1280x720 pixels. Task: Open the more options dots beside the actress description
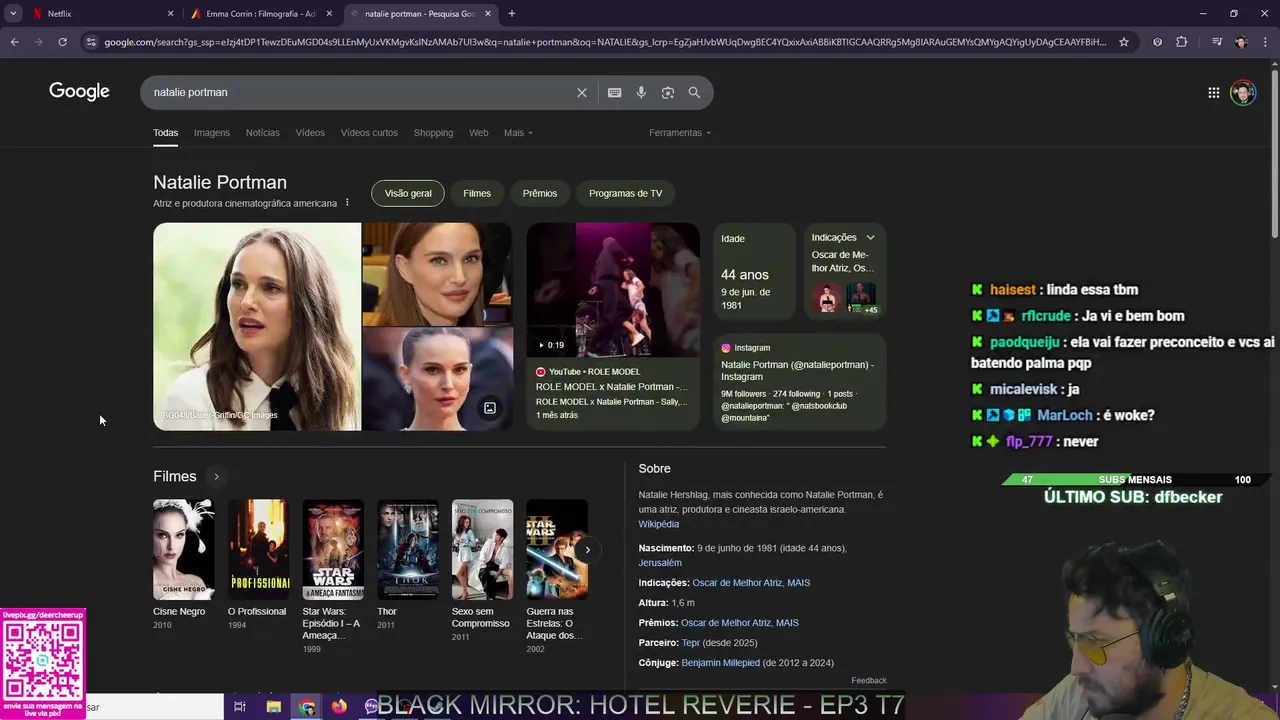pyautogui.click(x=347, y=203)
